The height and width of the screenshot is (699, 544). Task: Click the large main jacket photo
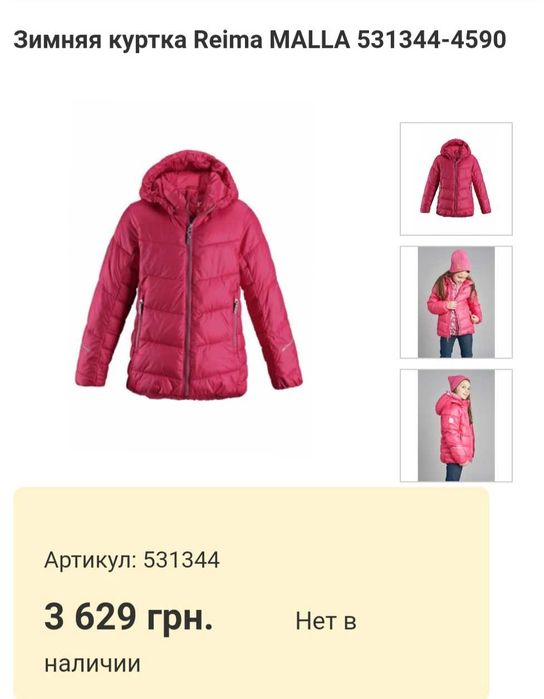point(189,275)
